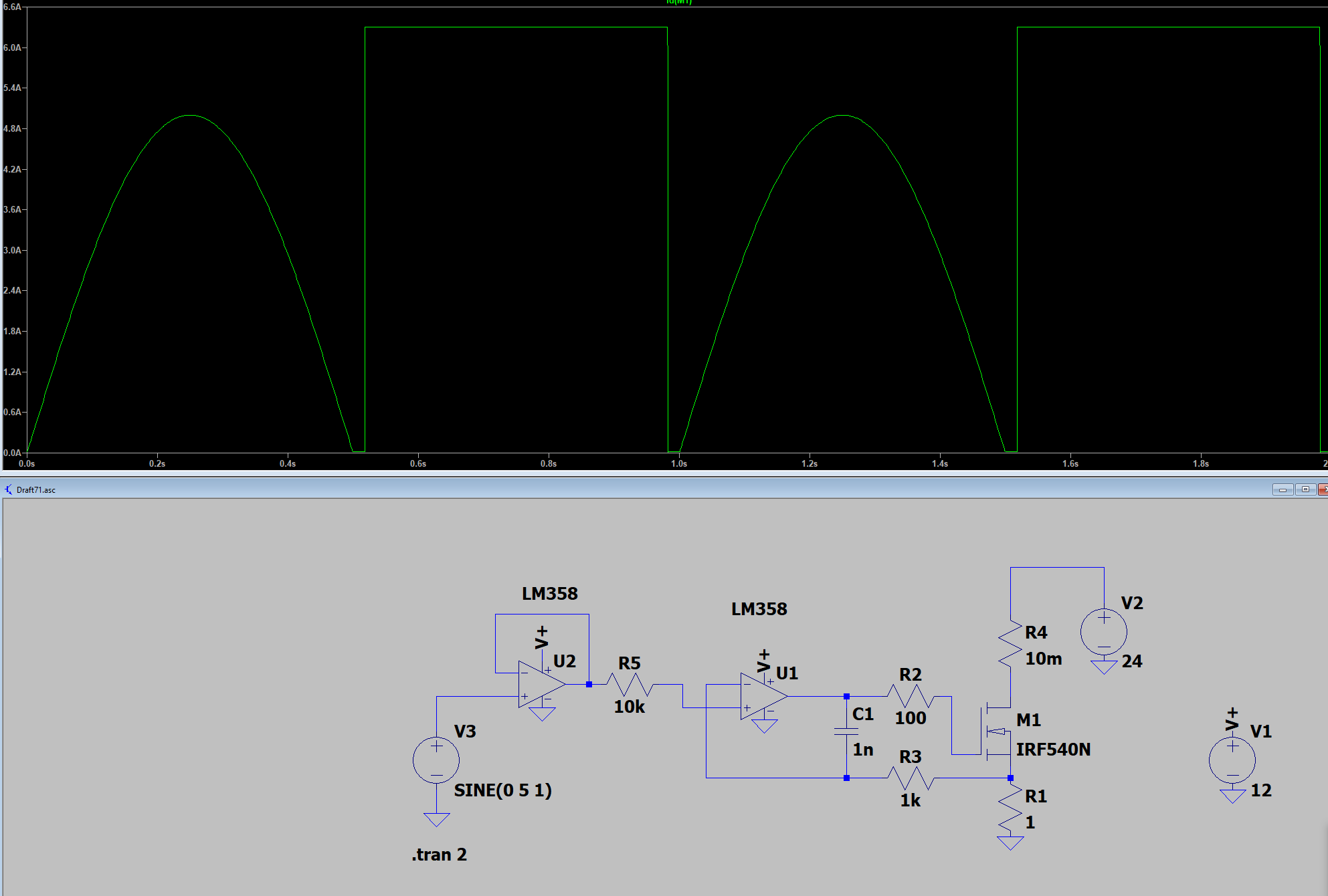1328x896 pixels.
Task: Click the 3.0A vertical axis label
Action: pos(12,250)
